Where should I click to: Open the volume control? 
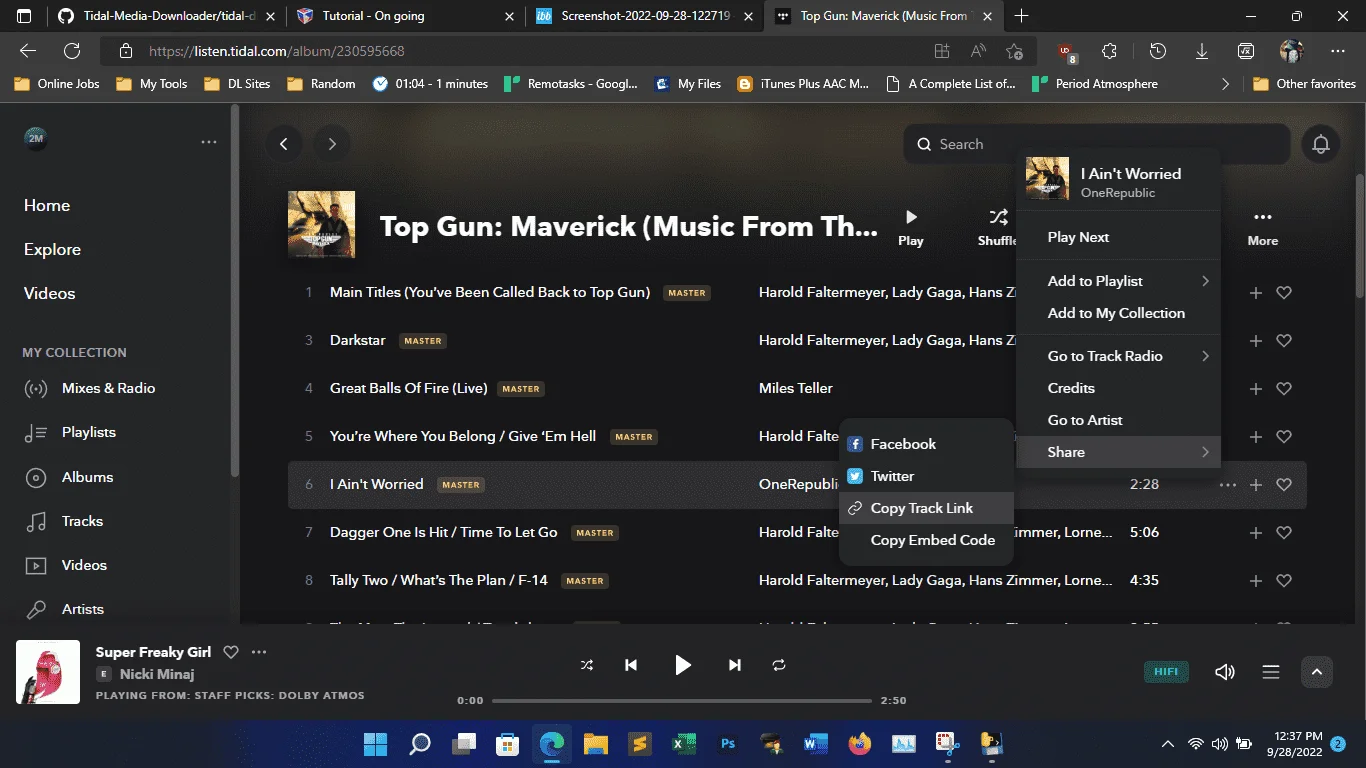pos(1224,672)
